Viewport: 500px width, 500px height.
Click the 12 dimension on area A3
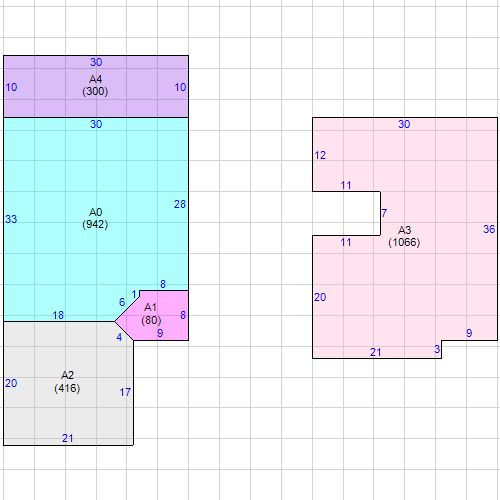click(320, 155)
